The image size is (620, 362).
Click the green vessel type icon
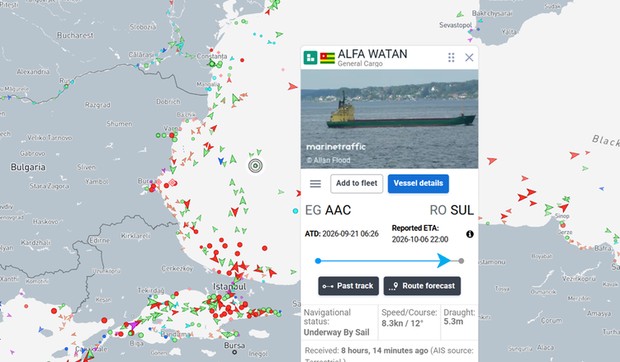pyautogui.click(x=310, y=57)
